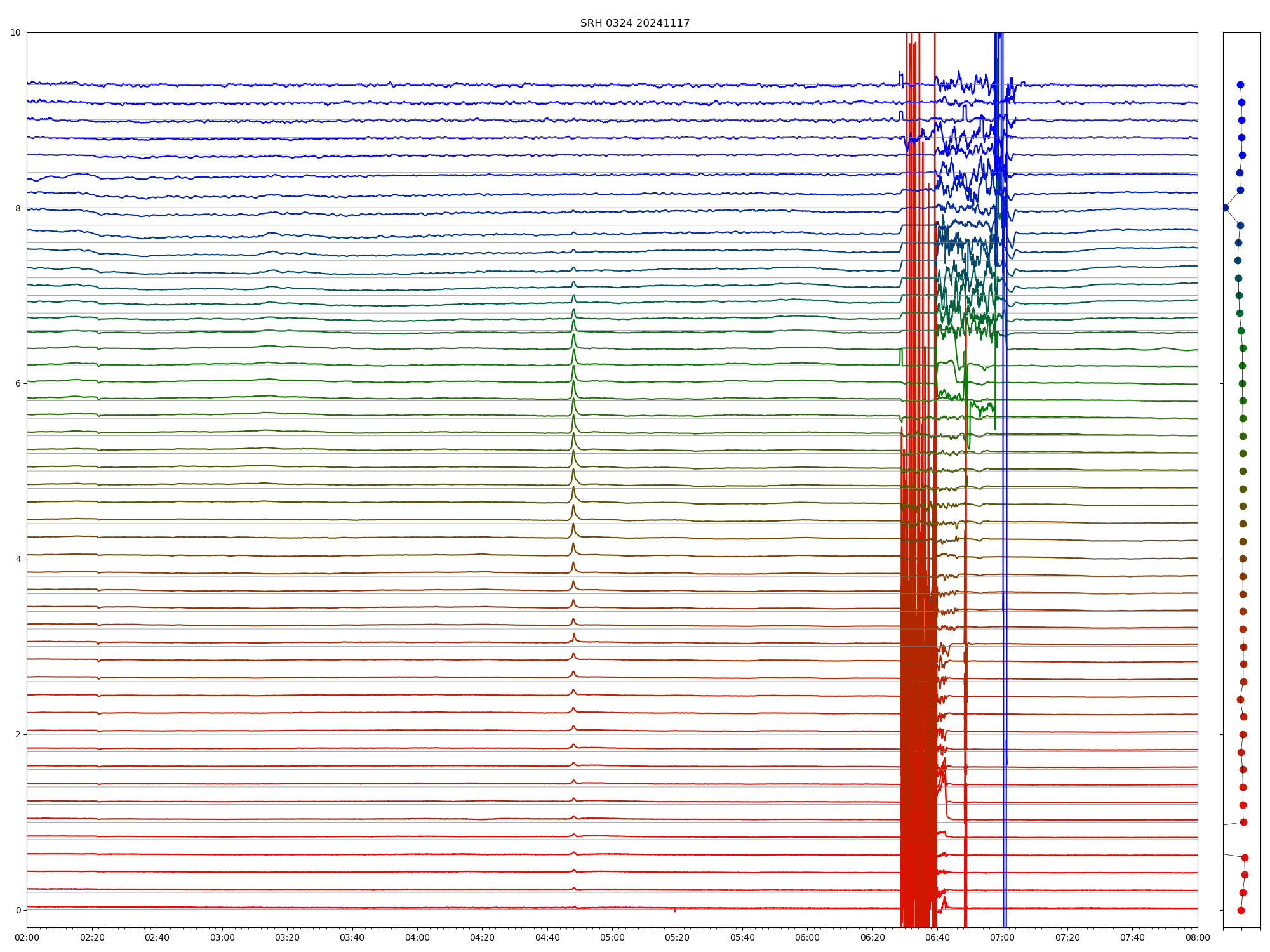
Task: Click the 07:00 time axis label
Action: coord(1003,937)
